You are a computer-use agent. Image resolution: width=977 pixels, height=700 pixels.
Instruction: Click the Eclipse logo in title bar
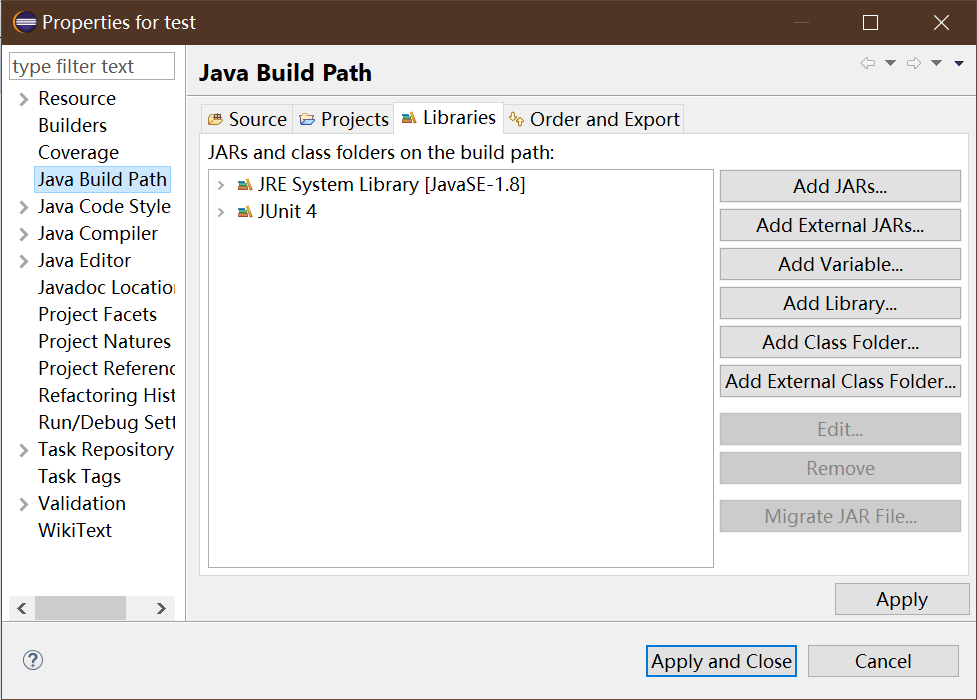pos(25,22)
